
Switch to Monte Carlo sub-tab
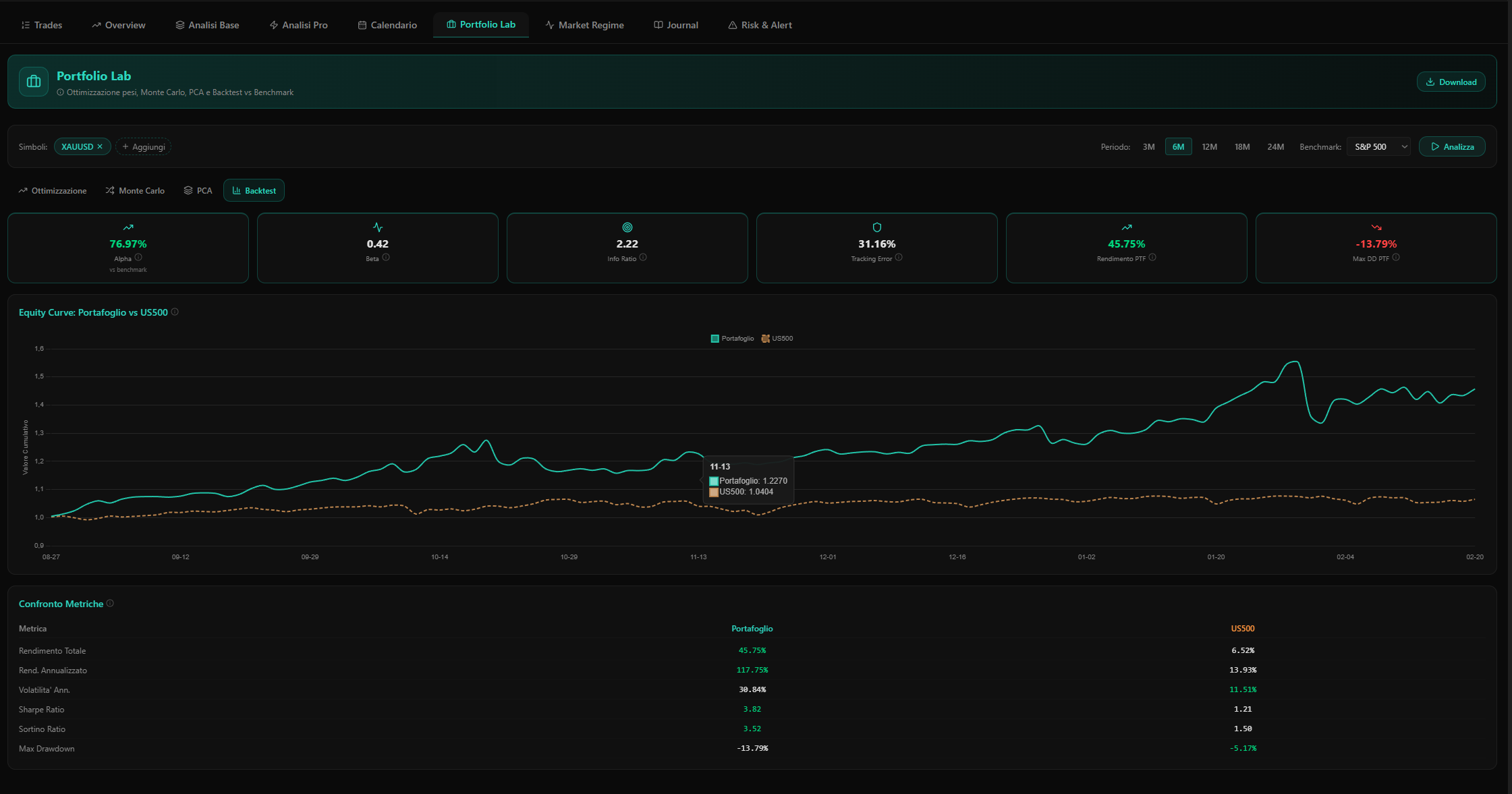click(135, 191)
